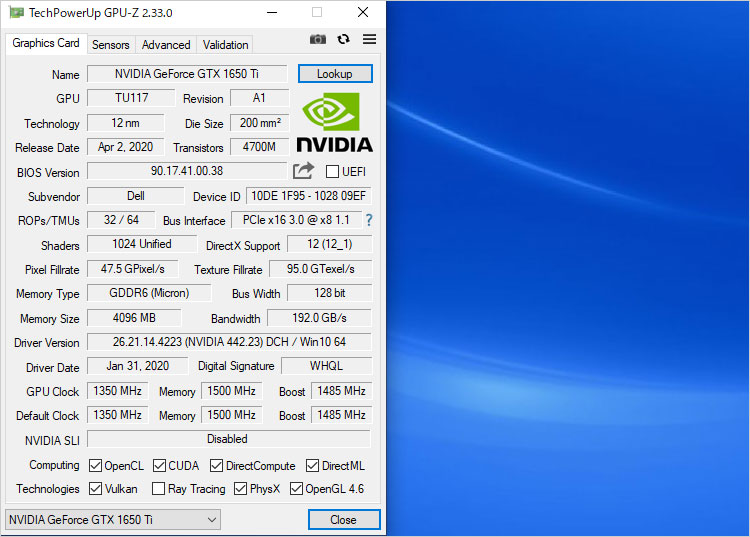This screenshot has height=537, width=750.
Task: Click the GPU-Z title bar app icon
Action: point(17,12)
